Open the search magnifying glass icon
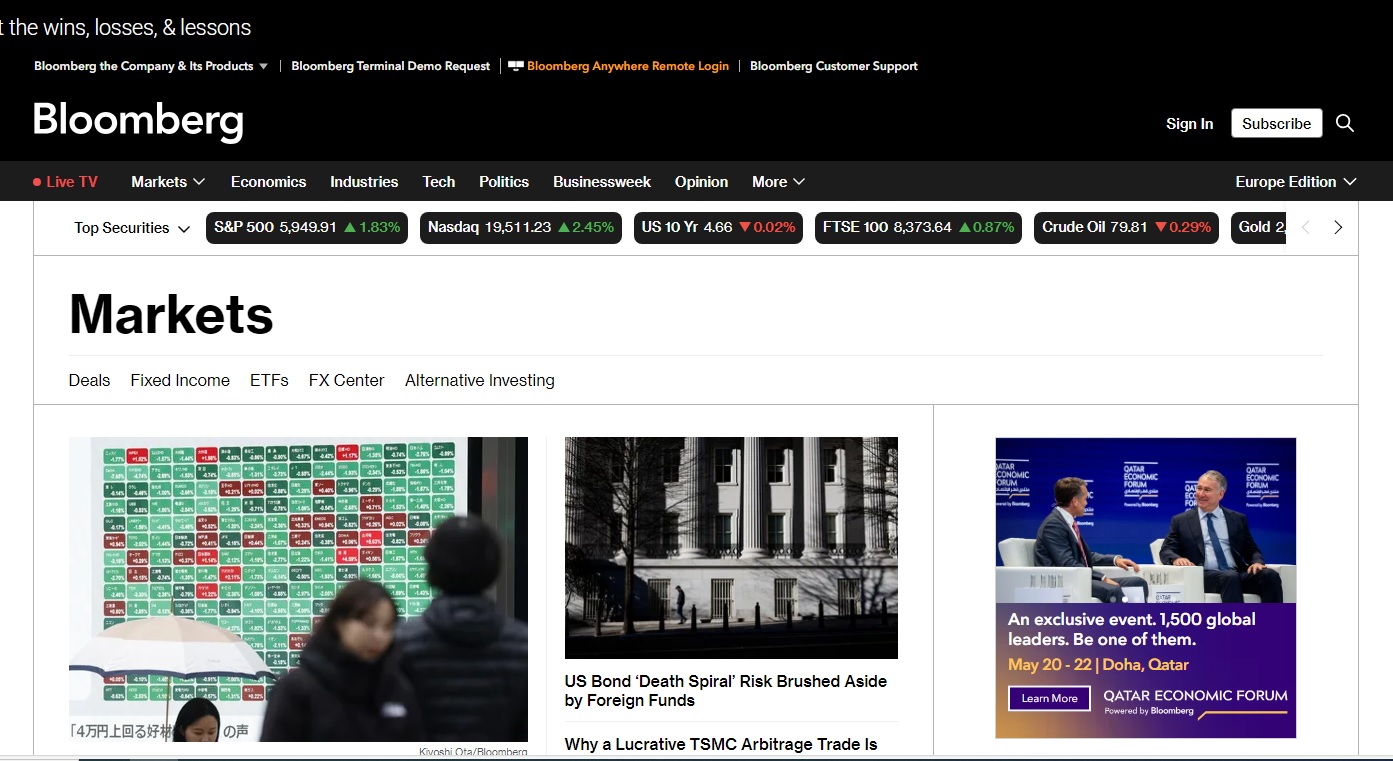 click(1345, 123)
